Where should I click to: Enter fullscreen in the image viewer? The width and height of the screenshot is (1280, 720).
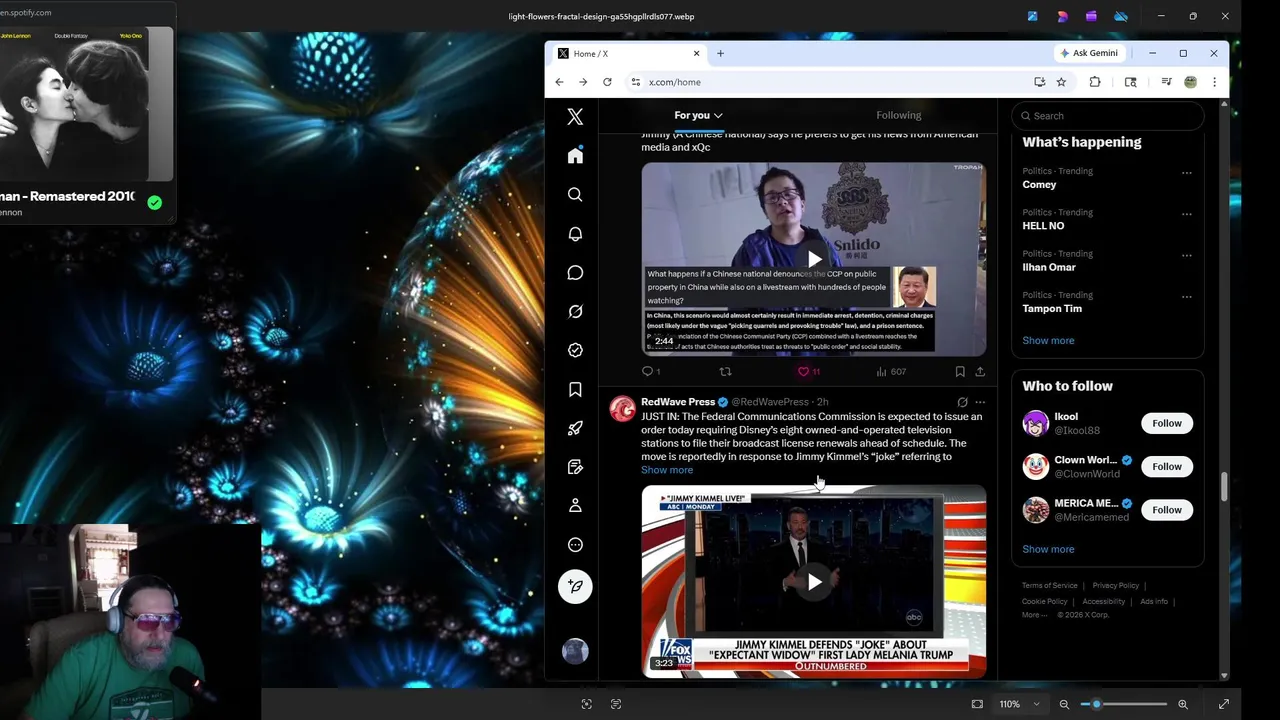(1223, 704)
